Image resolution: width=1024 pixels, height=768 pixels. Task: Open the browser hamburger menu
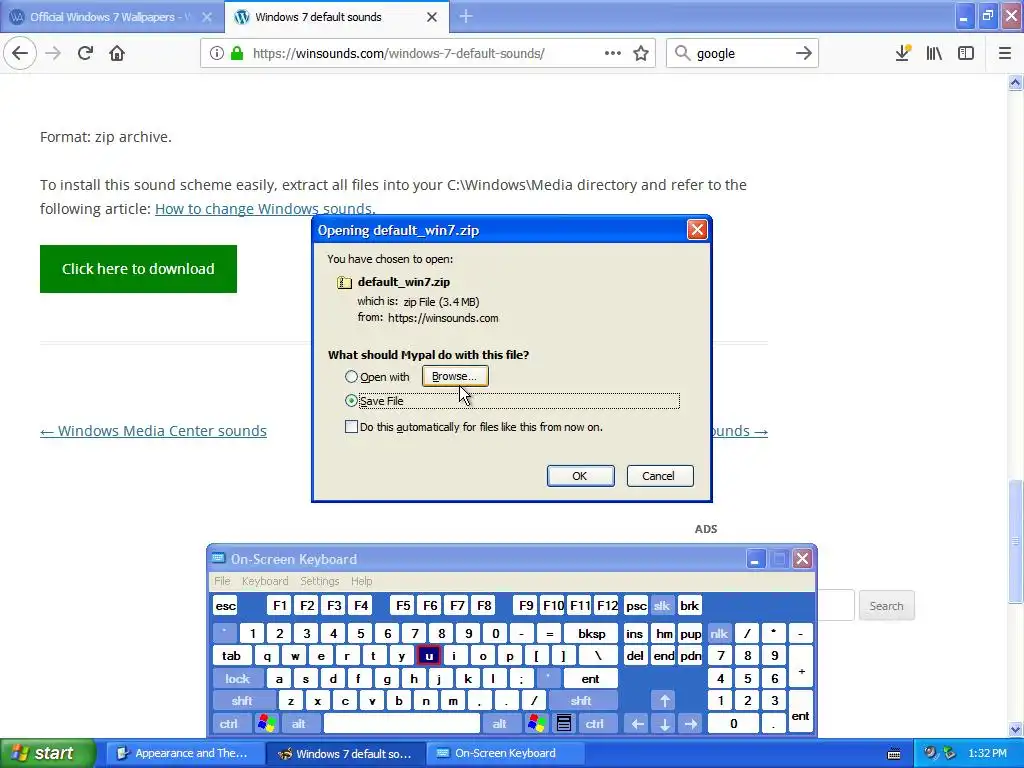click(1004, 53)
